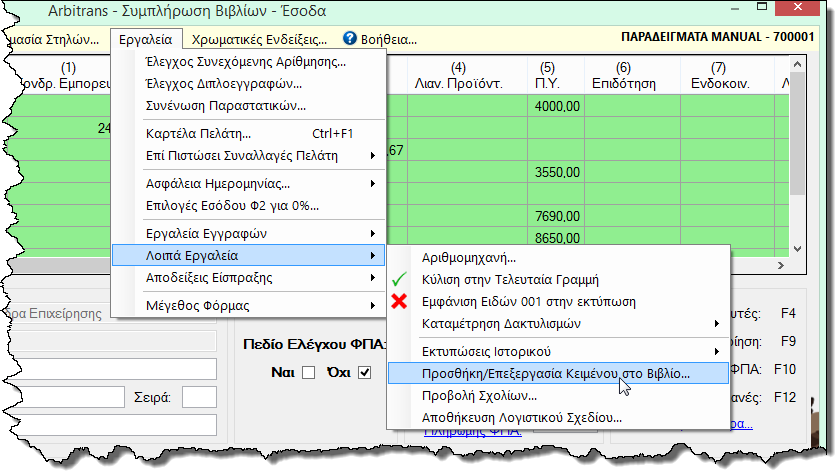Click the partially visible Στηλών menu item

53,39
